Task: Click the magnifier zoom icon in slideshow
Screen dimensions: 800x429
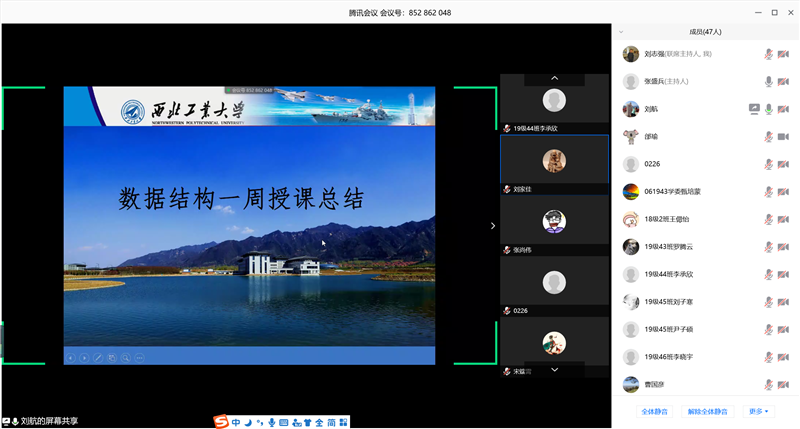Action: [x=126, y=358]
